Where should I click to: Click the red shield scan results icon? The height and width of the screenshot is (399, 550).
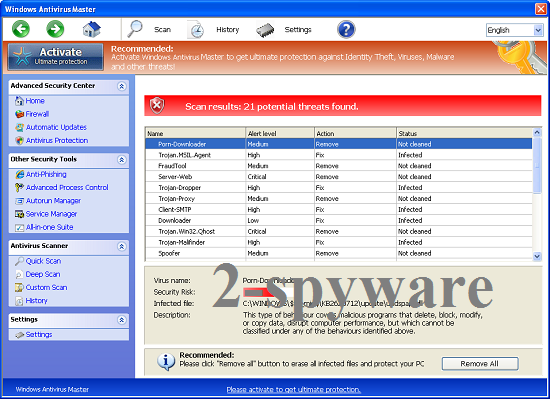tap(157, 106)
